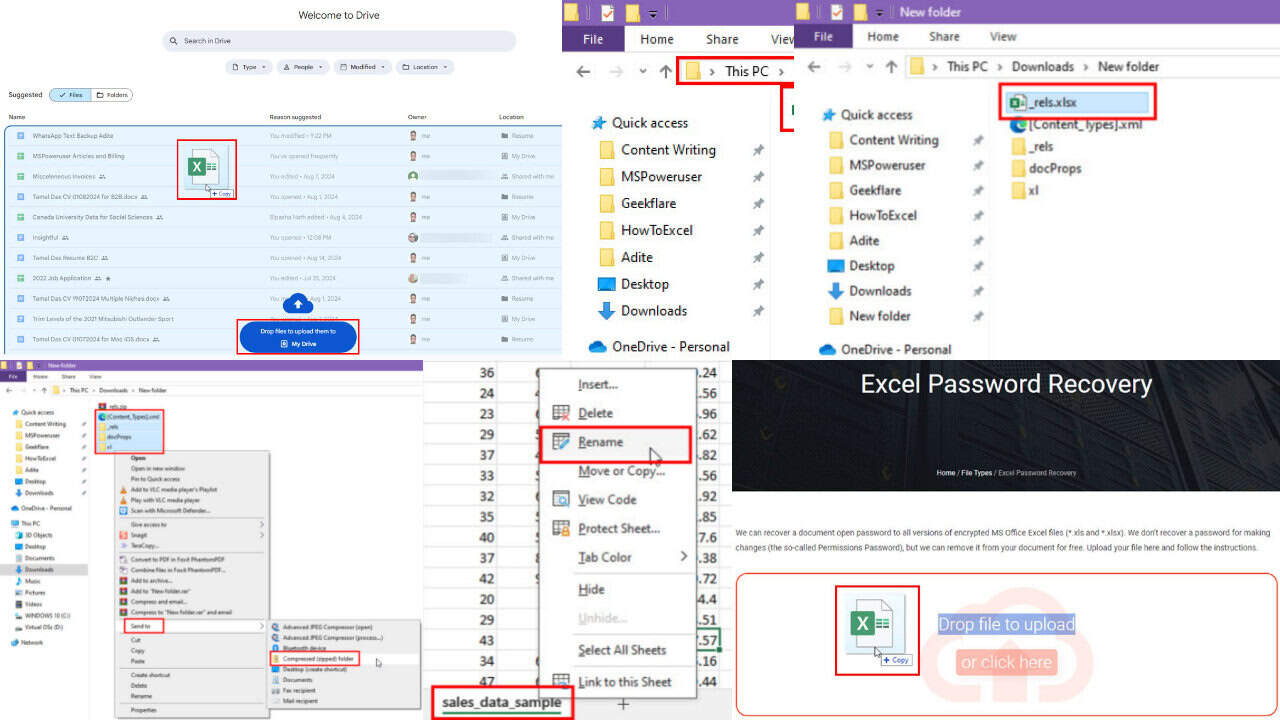The width and height of the screenshot is (1280, 720).
Task: Click the Home breadcrumb link on the Excel Password Recovery page
Action: 946,473
